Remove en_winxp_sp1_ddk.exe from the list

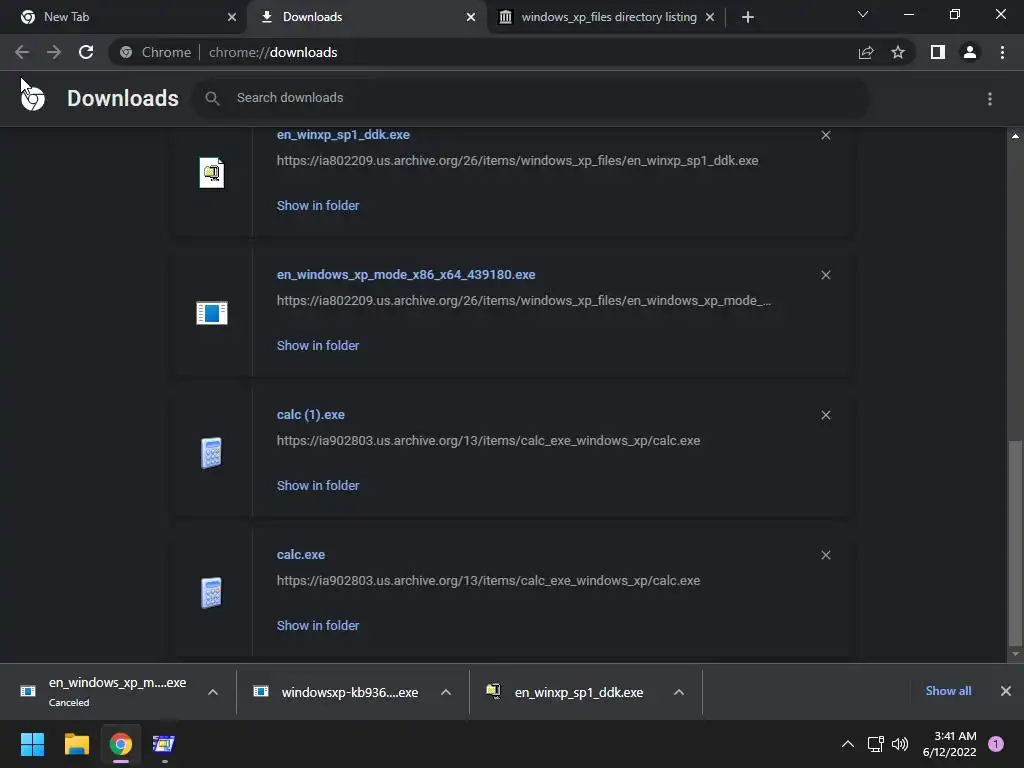(x=826, y=135)
